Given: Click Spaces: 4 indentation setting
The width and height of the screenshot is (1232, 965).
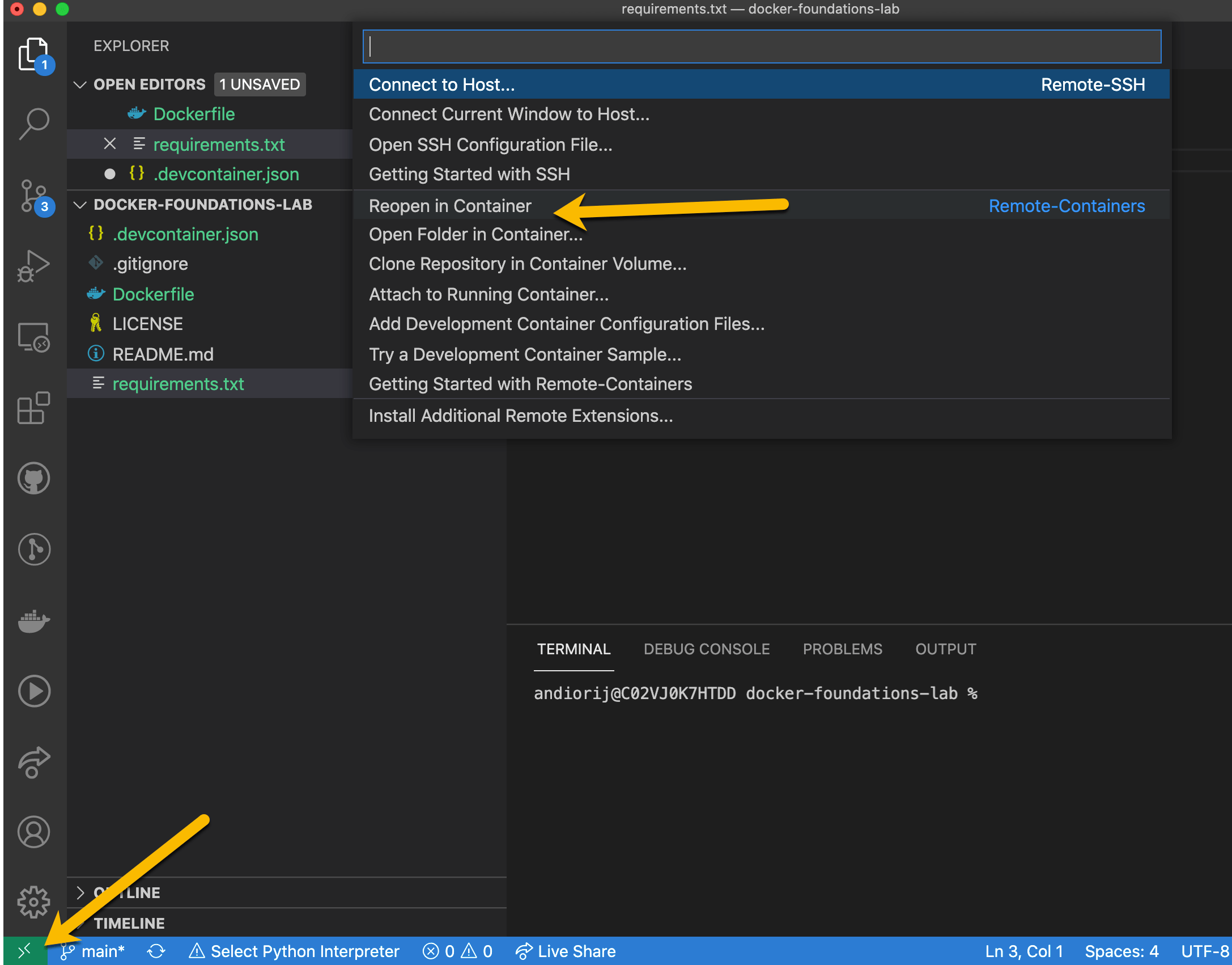Looking at the screenshot, I should click(1121, 951).
